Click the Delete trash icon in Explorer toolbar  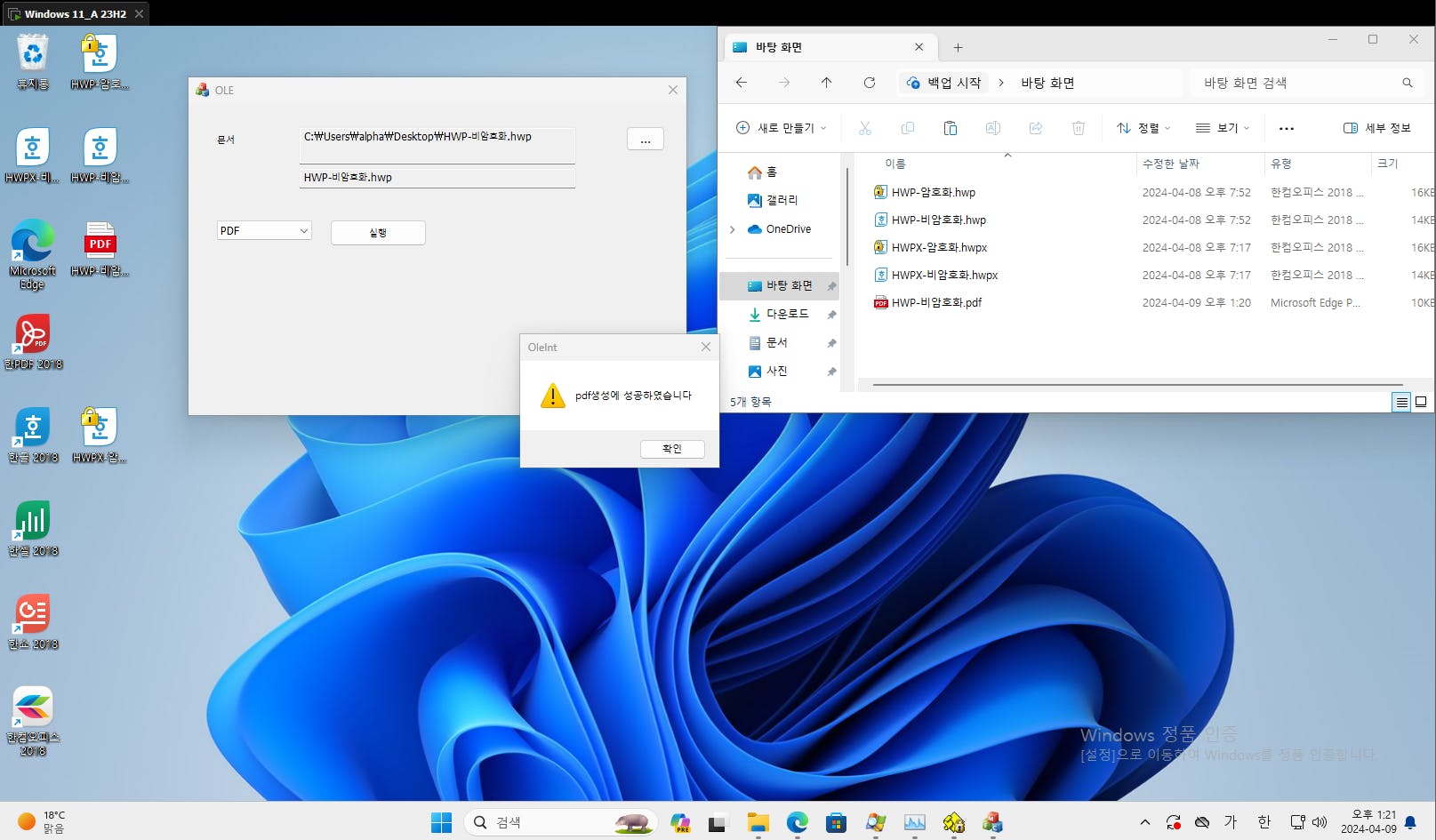(x=1079, y=128)
